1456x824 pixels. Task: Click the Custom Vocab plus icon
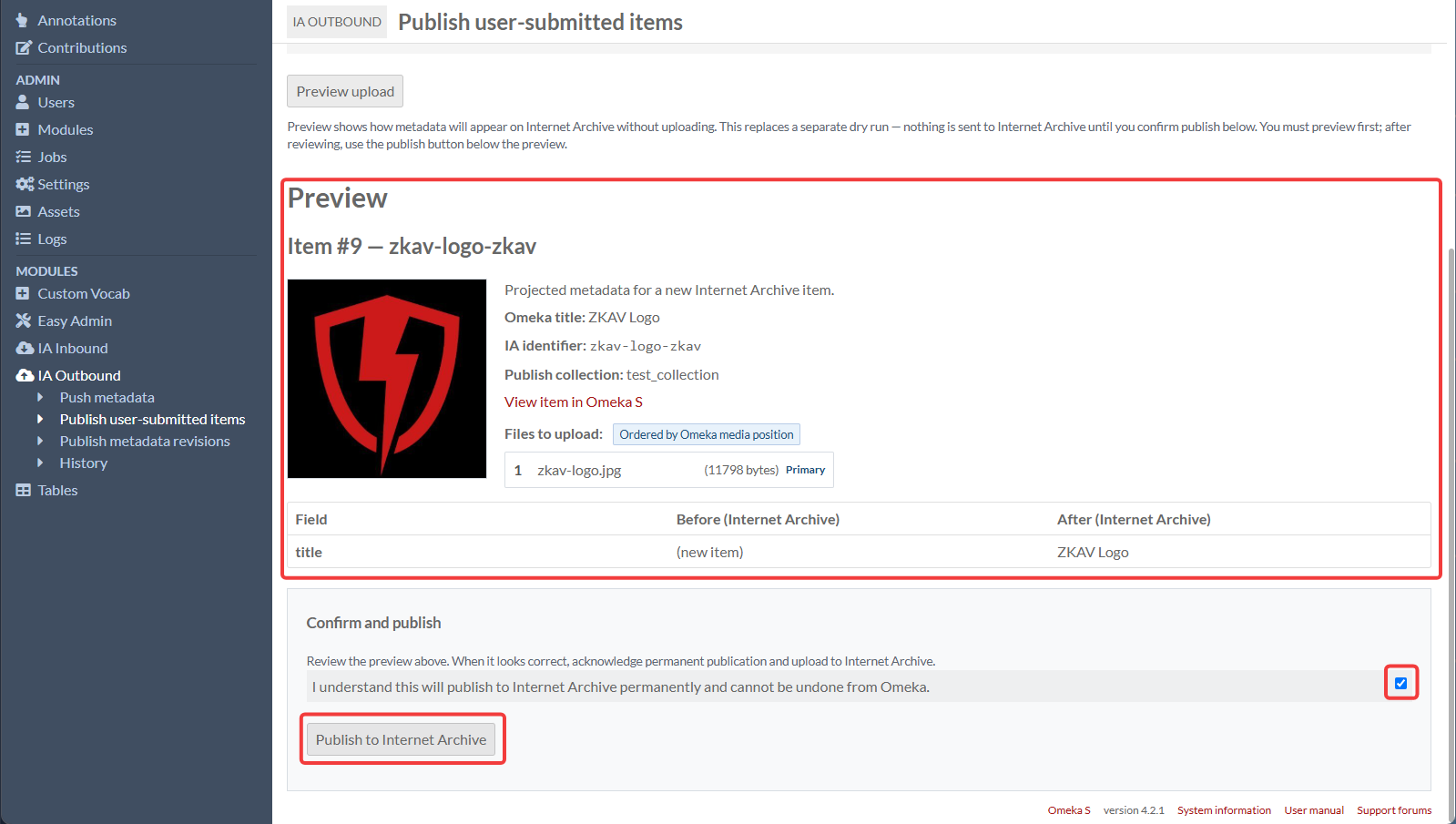[23, 293]
